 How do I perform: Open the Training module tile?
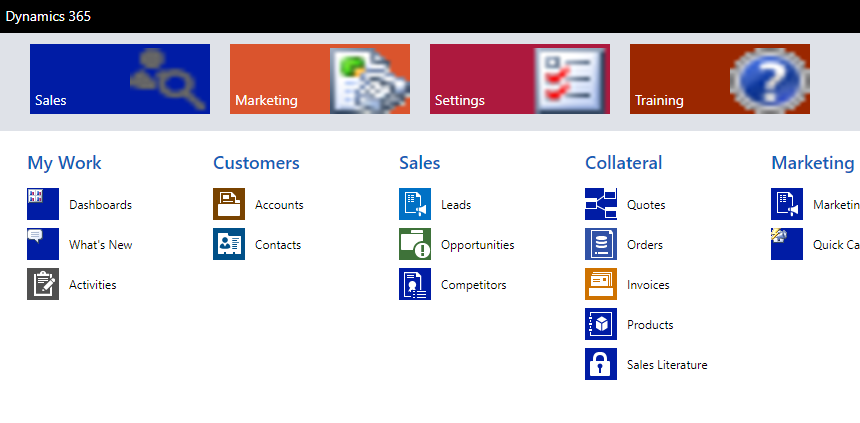[720, 79]
